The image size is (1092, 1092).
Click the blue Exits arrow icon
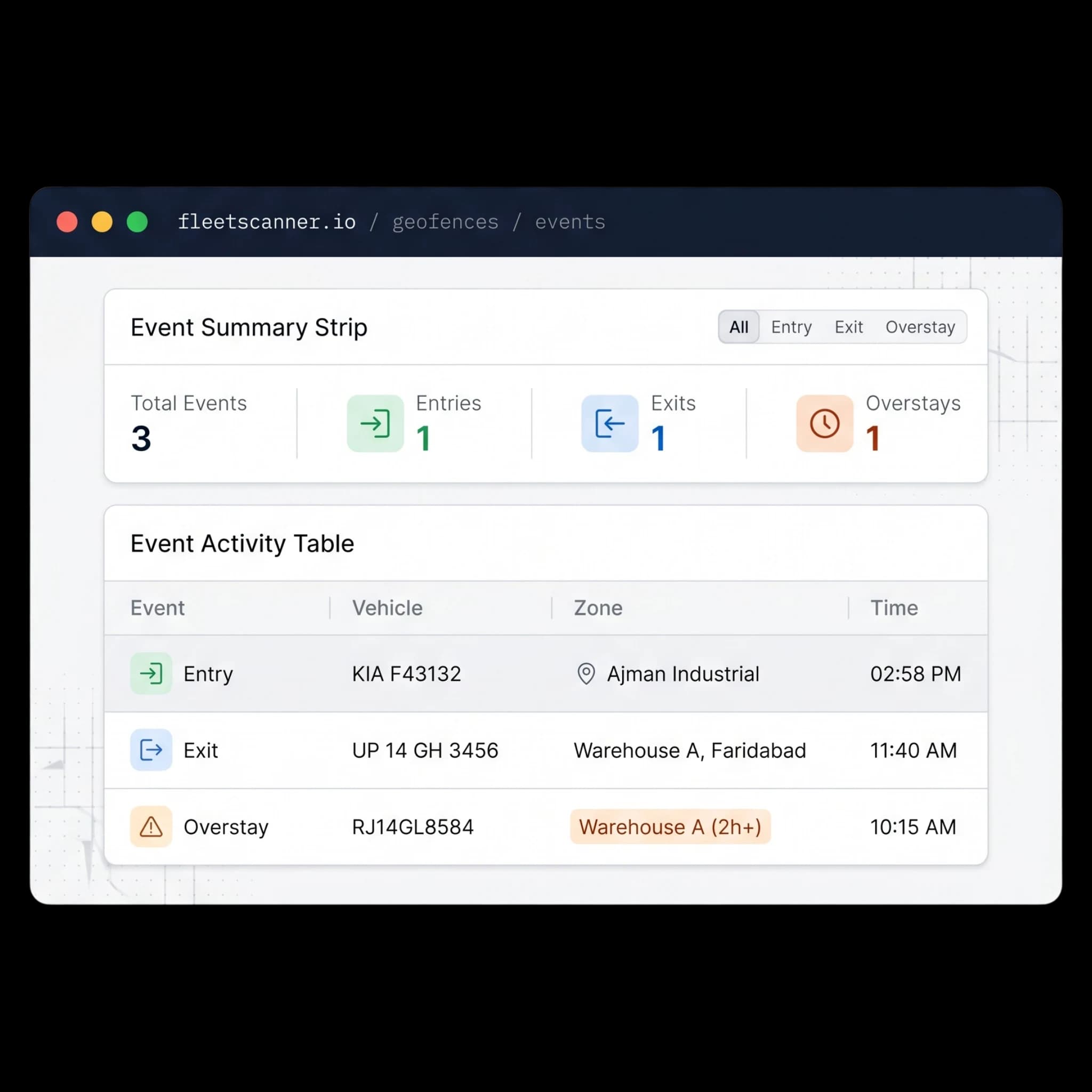(610, 423)
